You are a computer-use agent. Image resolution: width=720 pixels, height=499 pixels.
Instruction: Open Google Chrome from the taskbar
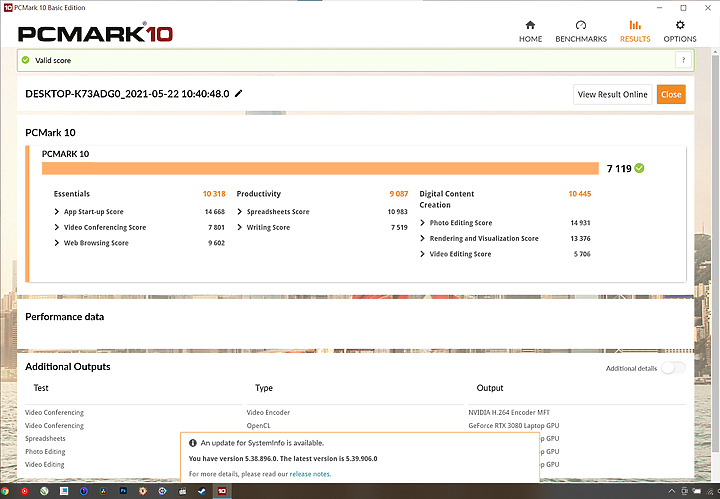tap(5, 491)
